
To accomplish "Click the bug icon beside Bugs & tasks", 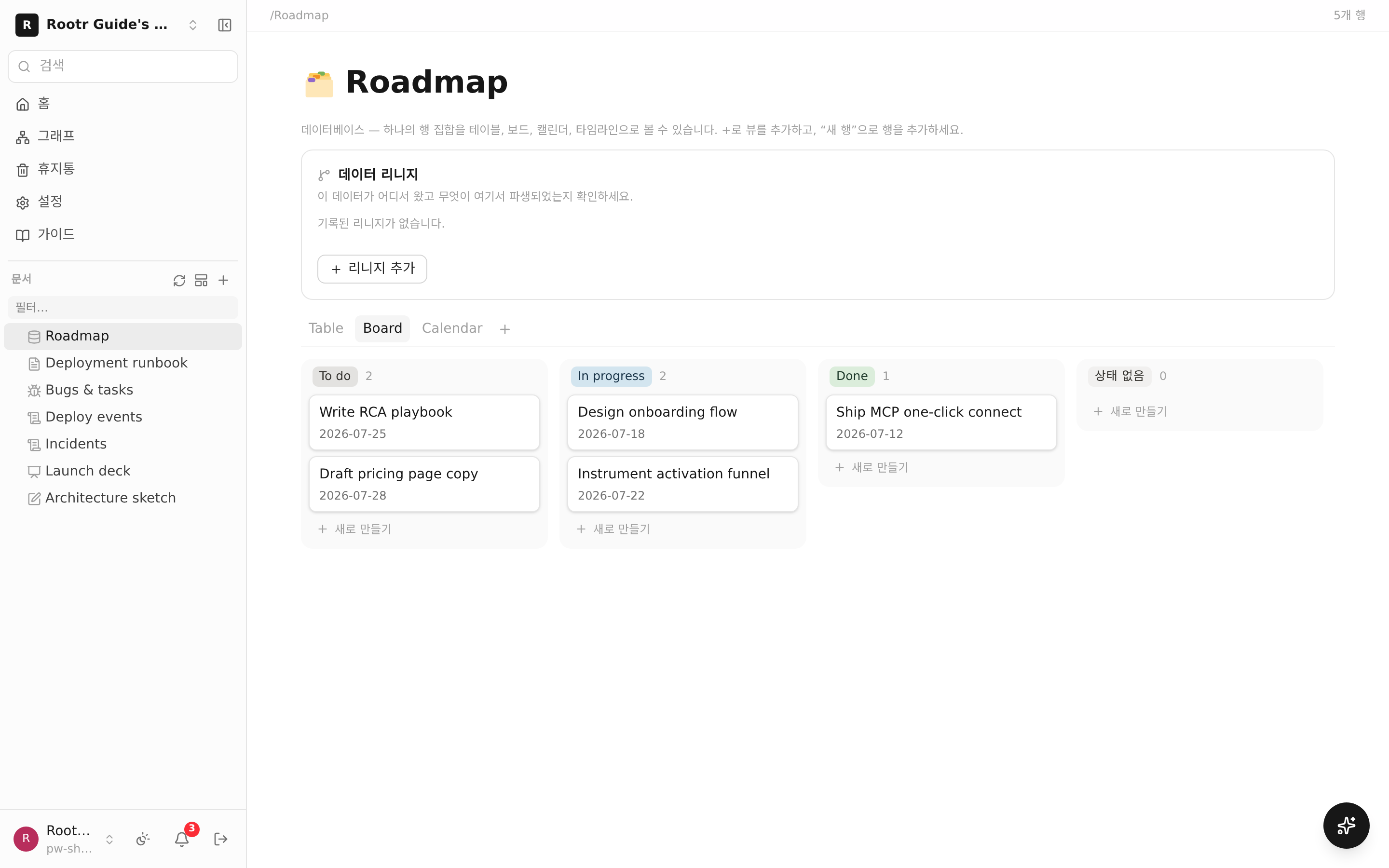I will click(34, 391).
